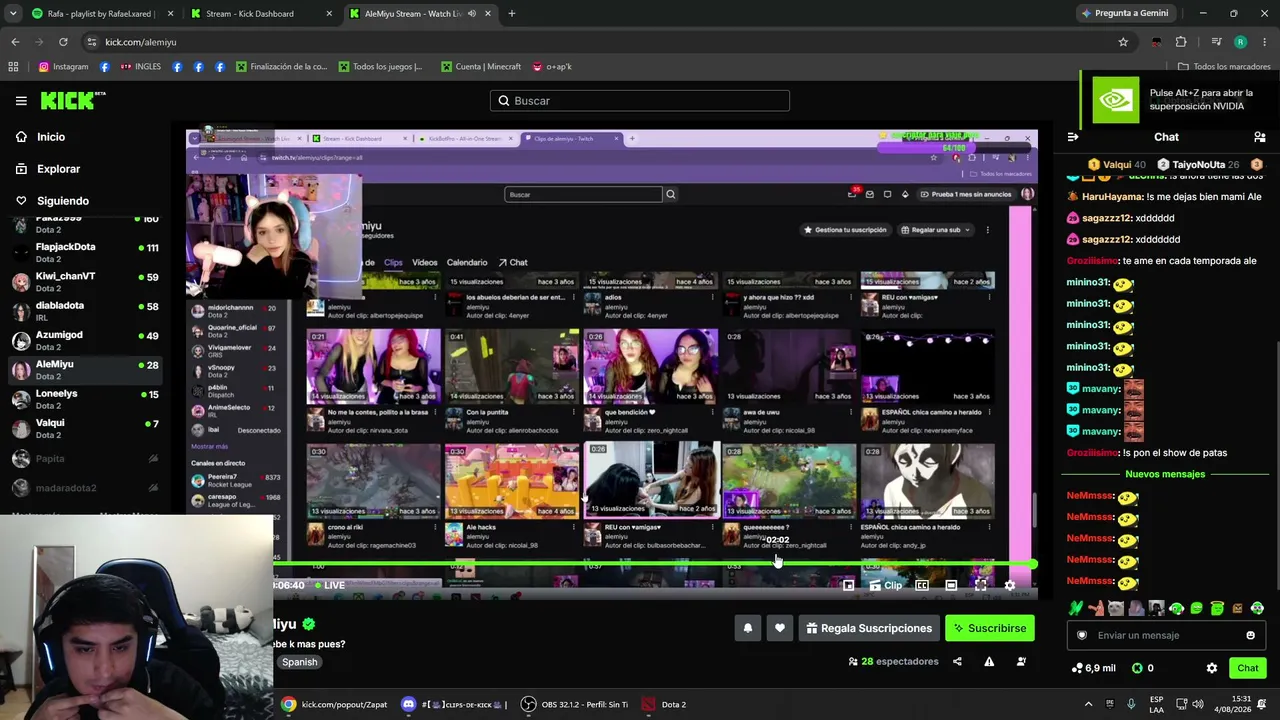1280x720 pixels.
Task: Open Azumigod channel from the sidebar
Action: click(x=85, y=341)
